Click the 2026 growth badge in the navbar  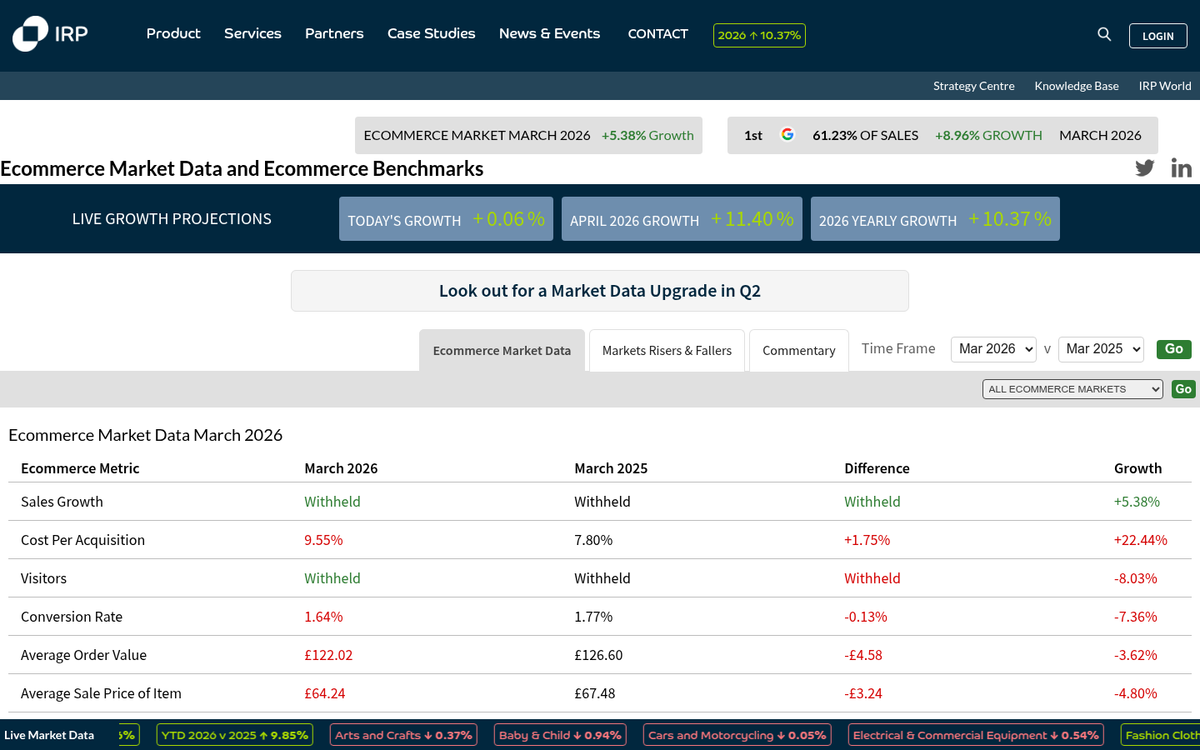[759, 35]
